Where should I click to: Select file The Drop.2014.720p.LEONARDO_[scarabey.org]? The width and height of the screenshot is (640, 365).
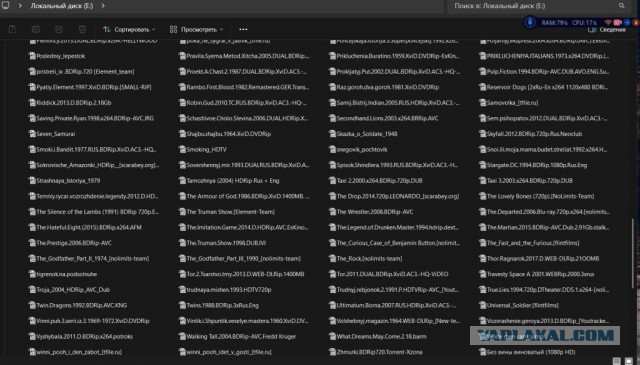pyautogui.click(x=394, y=196)
